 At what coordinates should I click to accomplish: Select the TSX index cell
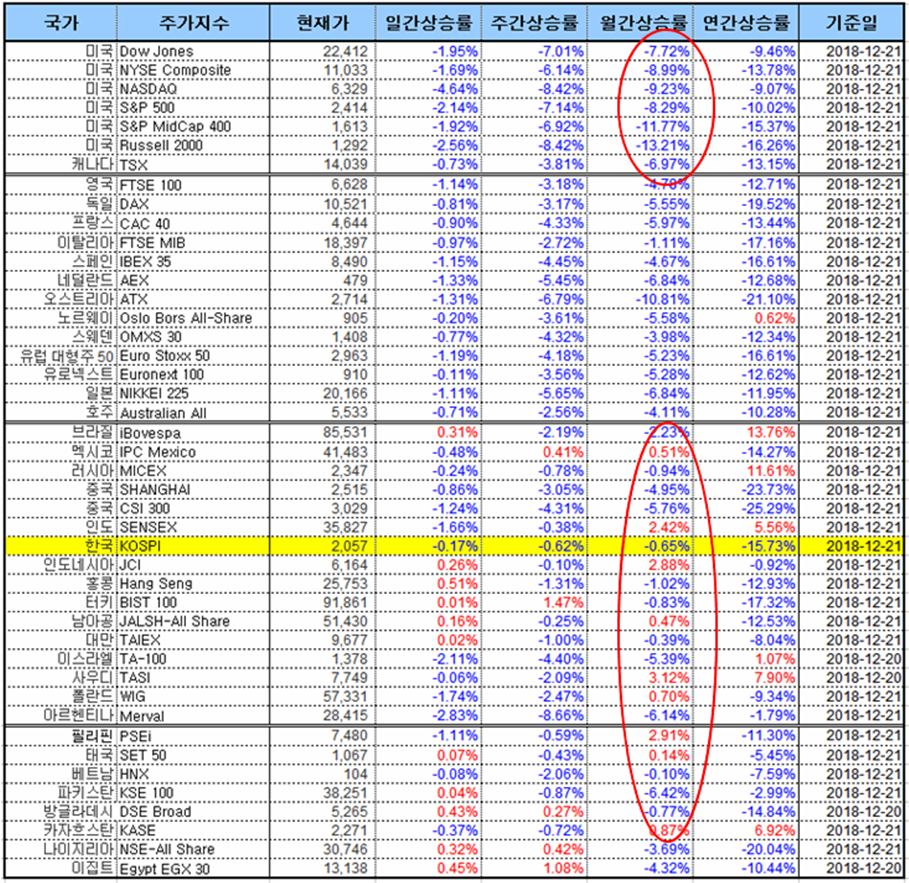pos(193,165)
